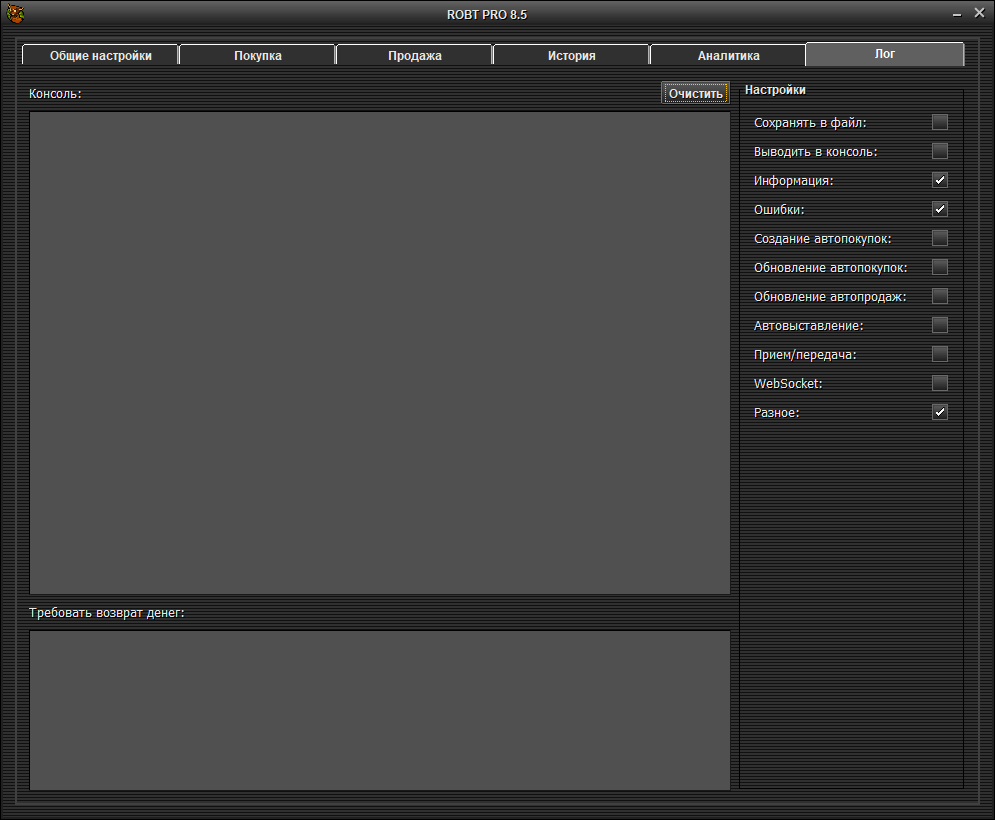Uncheck the Разное checkbox
Viewport: 995px width, 820px height.
(940, 412)
